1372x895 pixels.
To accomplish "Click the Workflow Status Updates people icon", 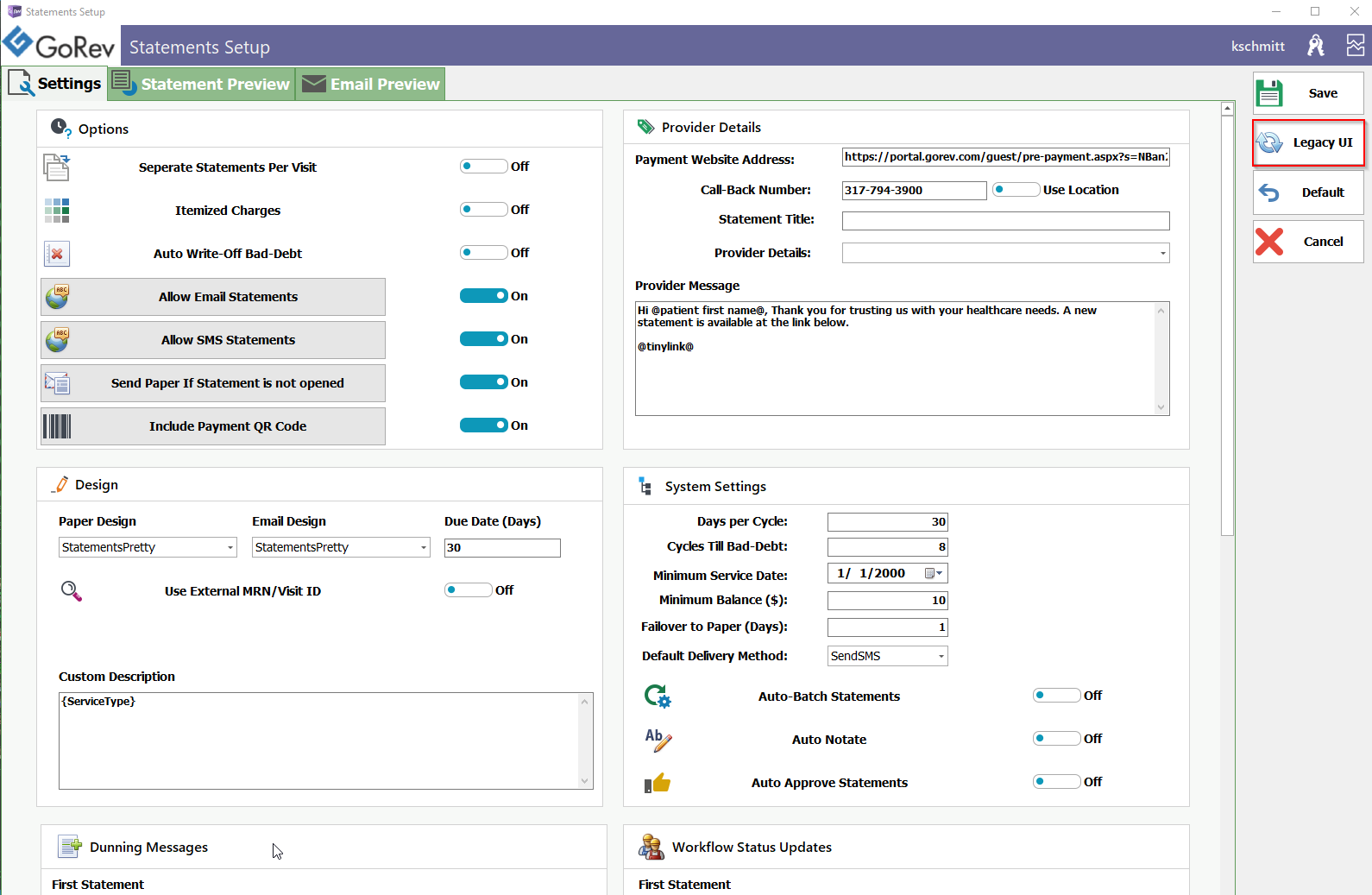I will 651,848.
